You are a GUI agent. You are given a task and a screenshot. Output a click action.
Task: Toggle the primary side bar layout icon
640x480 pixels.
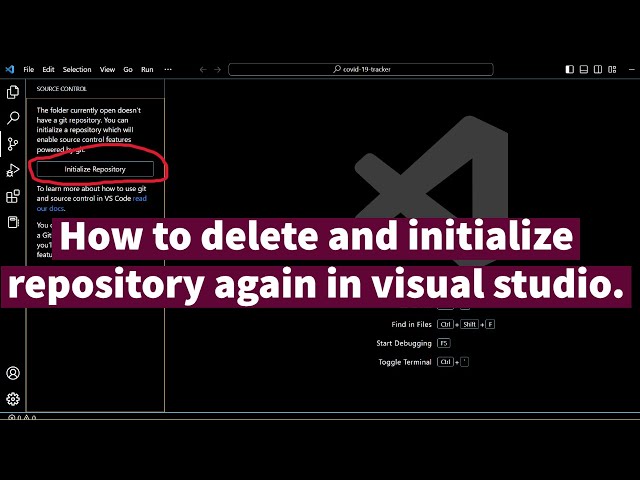570,69
